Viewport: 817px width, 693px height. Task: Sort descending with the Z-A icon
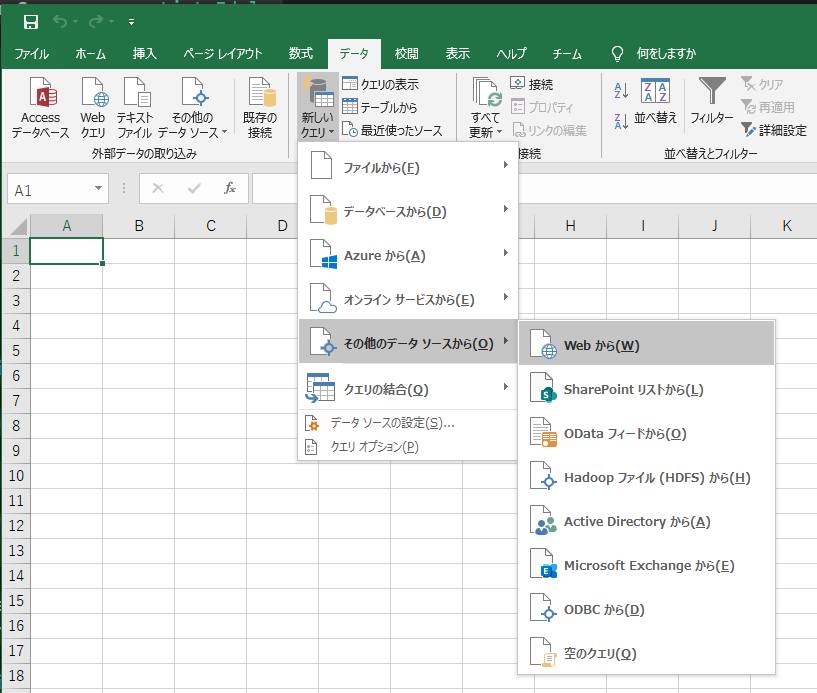(x=621, y=121)
